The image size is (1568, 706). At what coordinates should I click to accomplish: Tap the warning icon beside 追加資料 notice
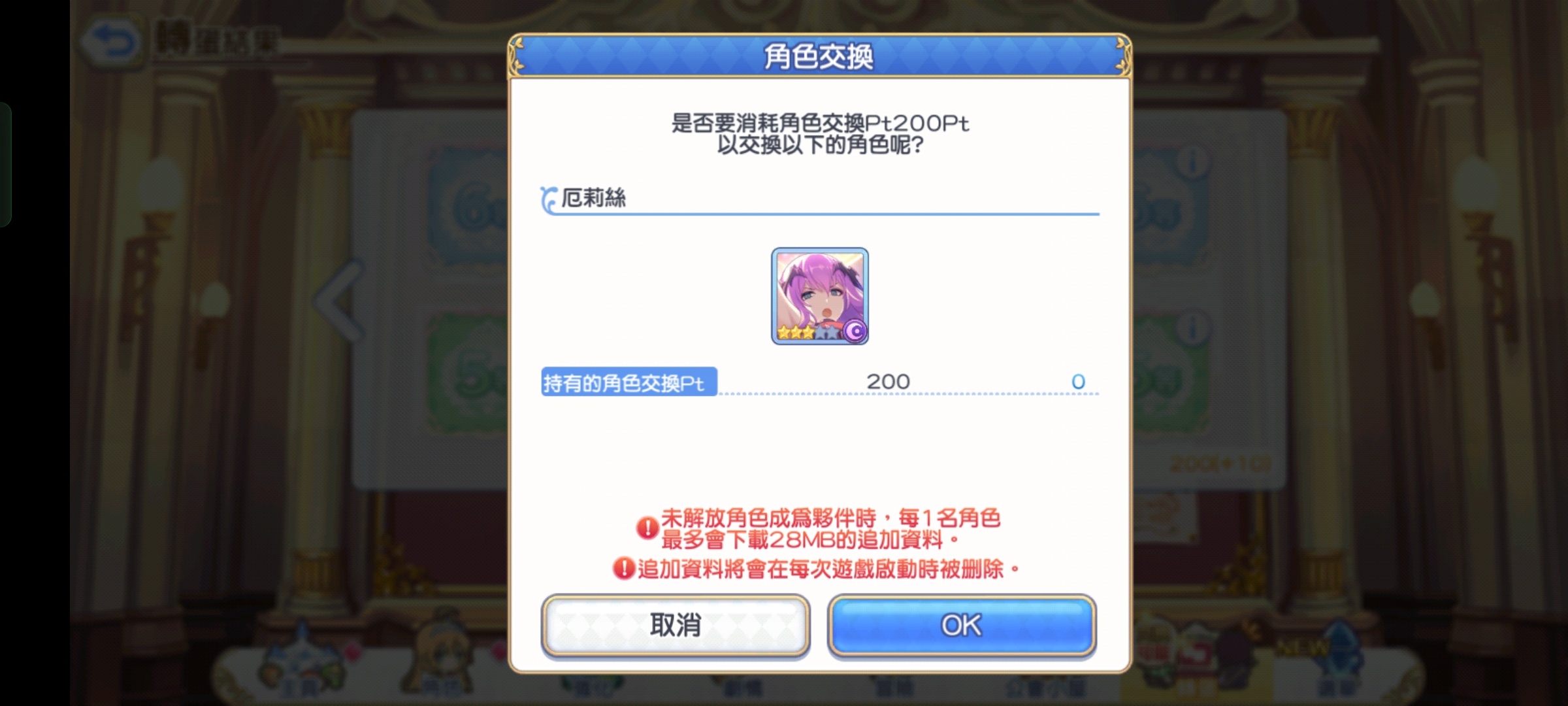pos(624,568)
